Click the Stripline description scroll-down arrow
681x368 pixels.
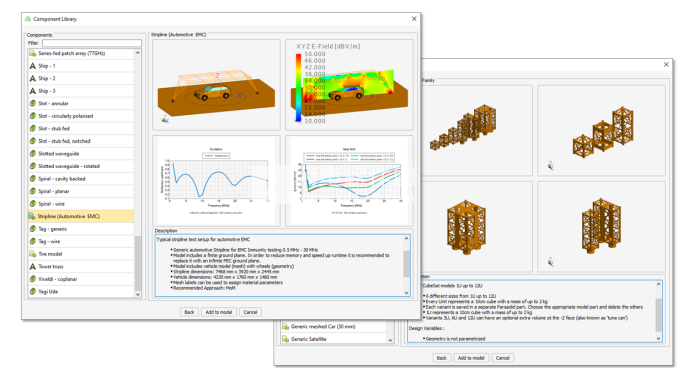tap(407, 293)
